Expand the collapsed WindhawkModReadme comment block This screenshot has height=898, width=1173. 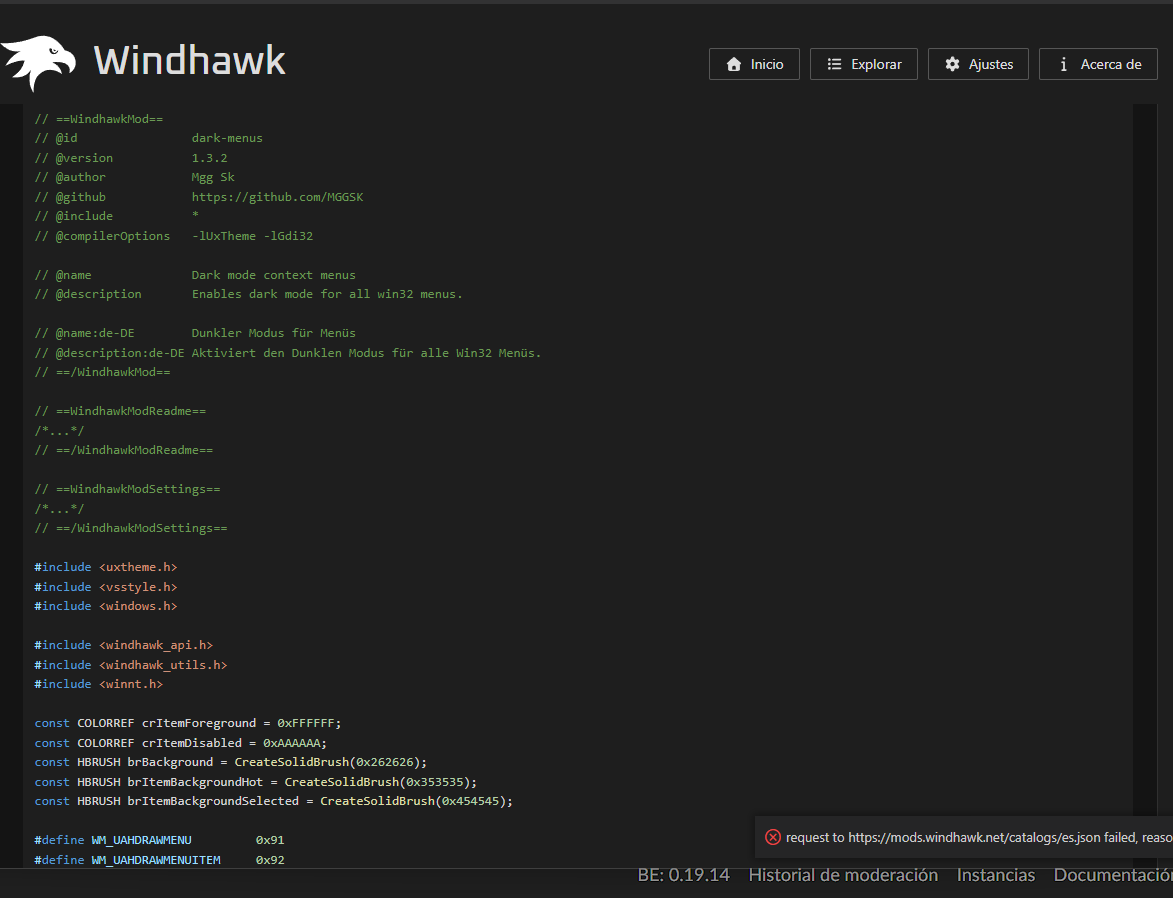(x=59, y=430)
